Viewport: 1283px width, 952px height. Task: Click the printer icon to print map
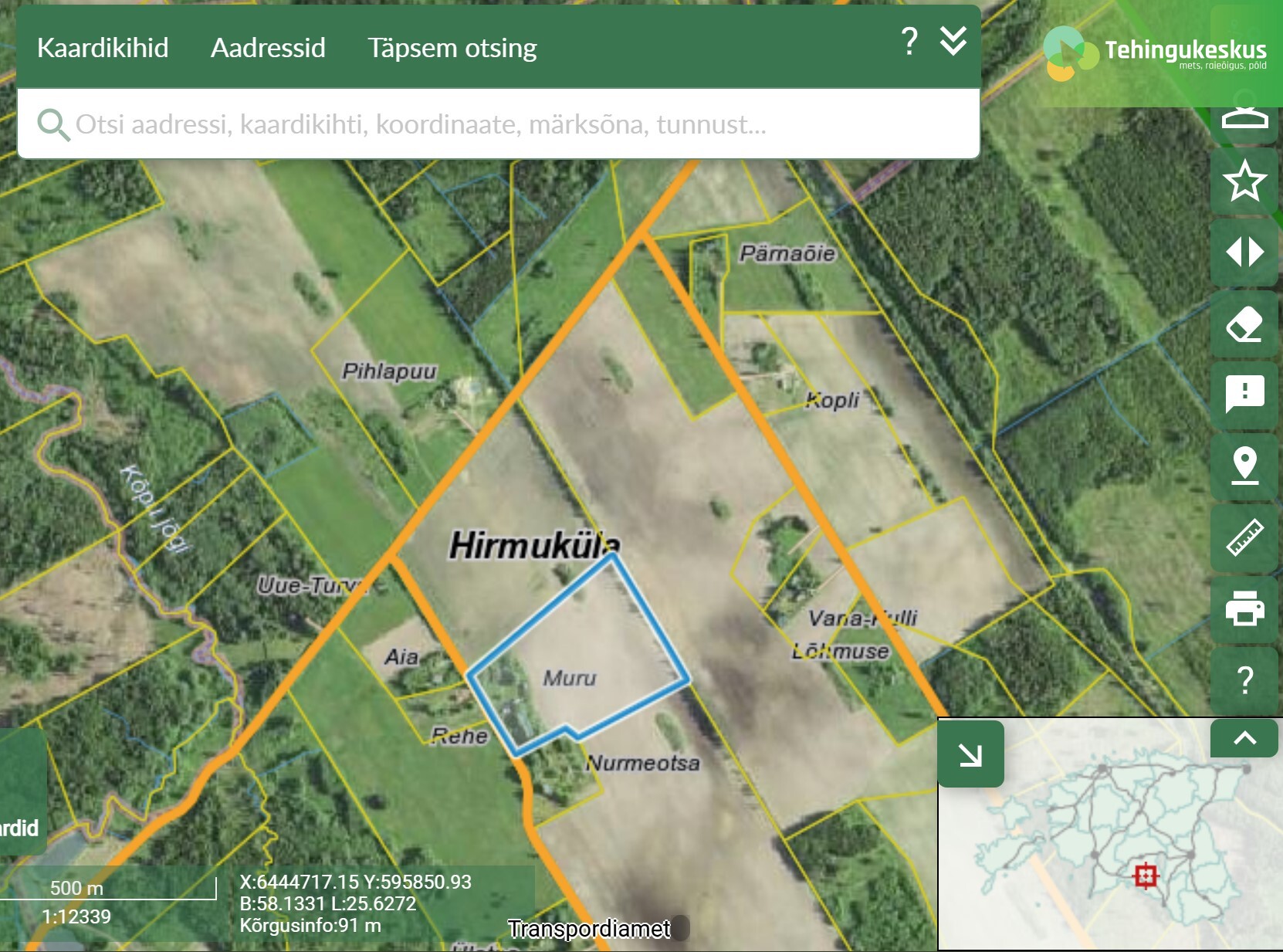(1244, 608)
